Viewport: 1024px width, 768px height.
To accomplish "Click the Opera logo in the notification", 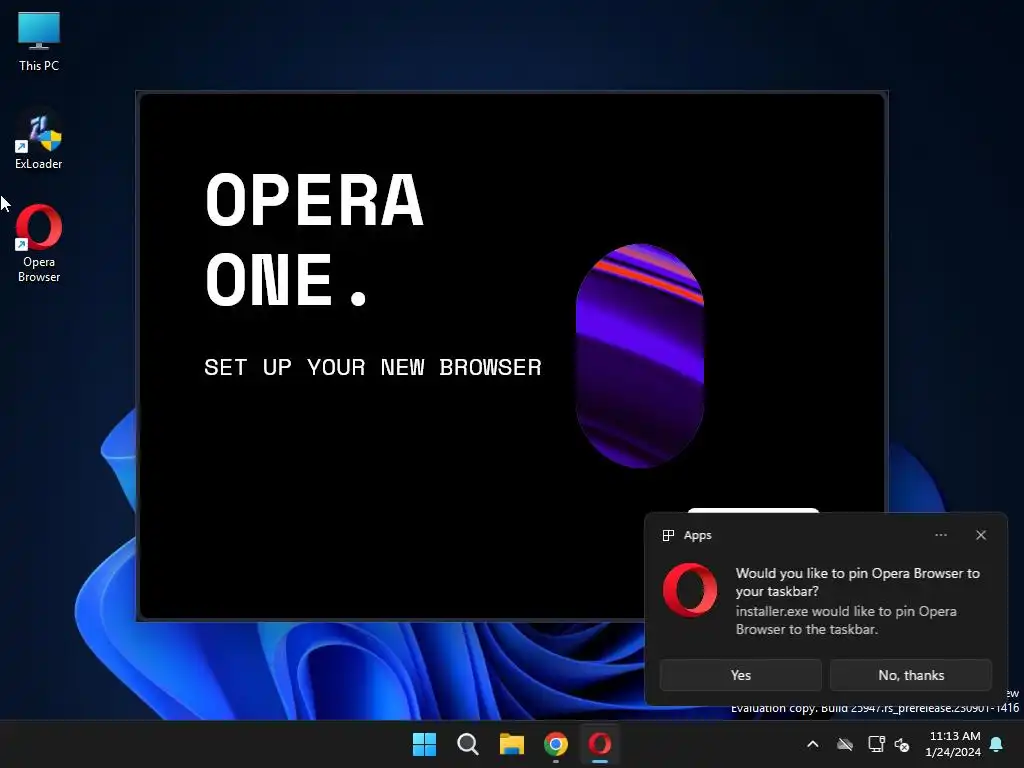I will (x=690, y=590).
